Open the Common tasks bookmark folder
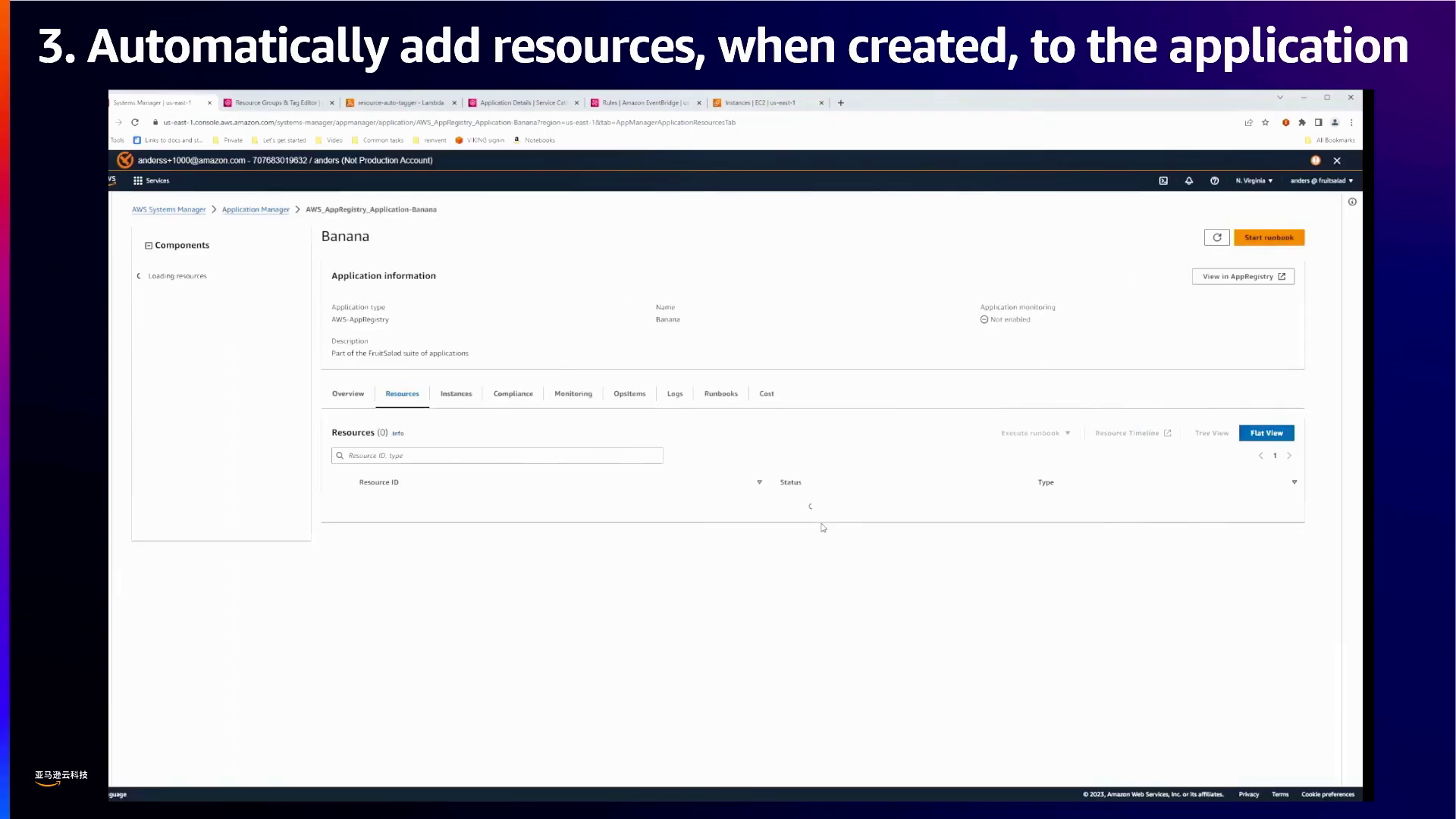The image size is (1456, 819). pyautogui.click(x=378, y=140)
